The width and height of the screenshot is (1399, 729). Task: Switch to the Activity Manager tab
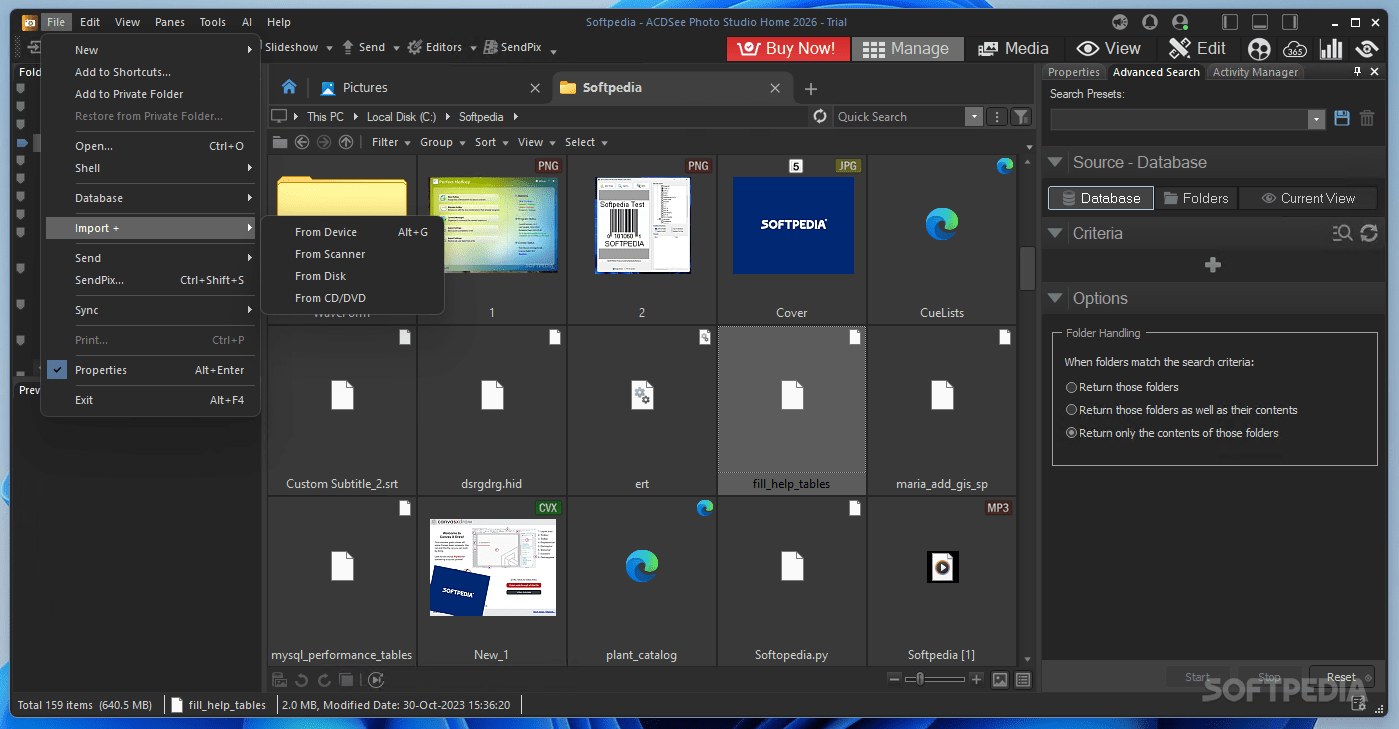coord(1255,71)
